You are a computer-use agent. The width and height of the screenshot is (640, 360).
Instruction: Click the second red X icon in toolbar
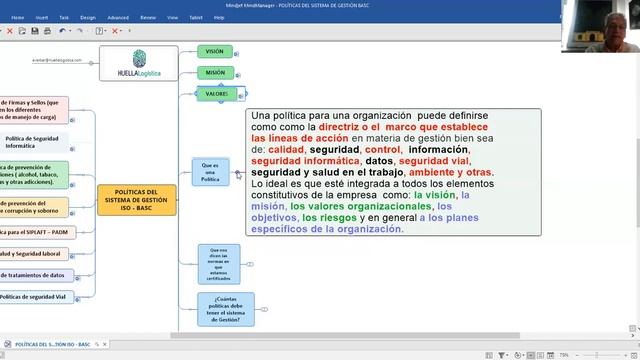[x=115, y=31]
